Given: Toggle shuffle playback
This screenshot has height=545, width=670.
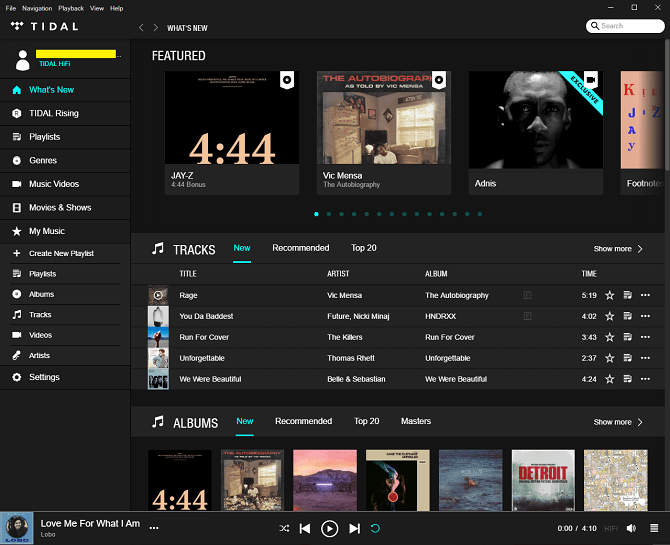Looking at the screenshot, I should [x=284, y=528].
